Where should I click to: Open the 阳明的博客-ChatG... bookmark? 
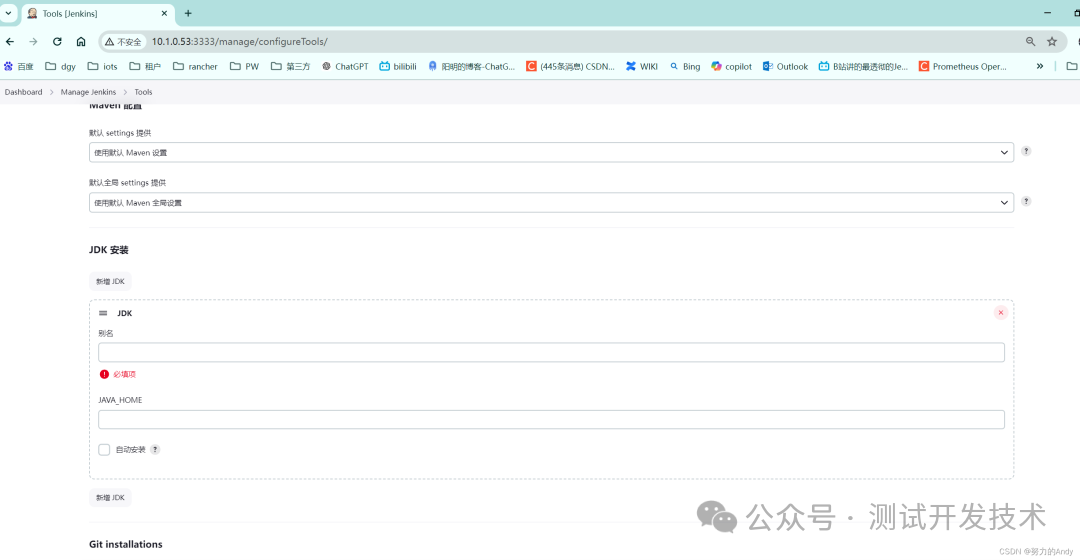(472, 66)
